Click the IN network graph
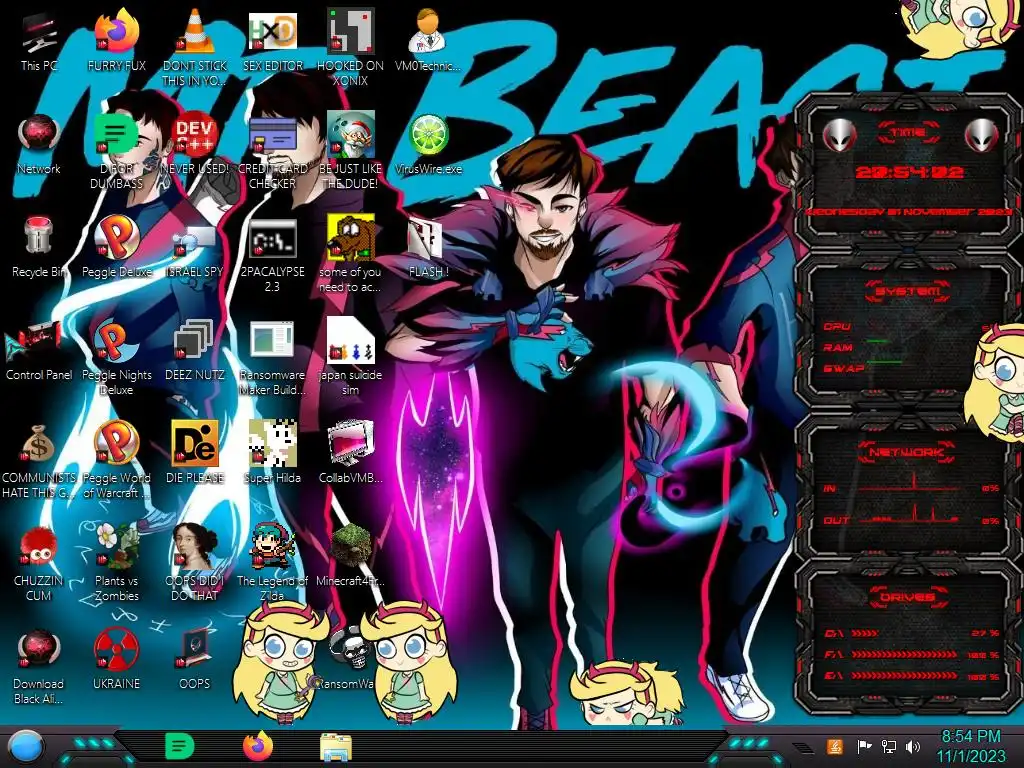 pyautogui.click(x=910, y=483)
